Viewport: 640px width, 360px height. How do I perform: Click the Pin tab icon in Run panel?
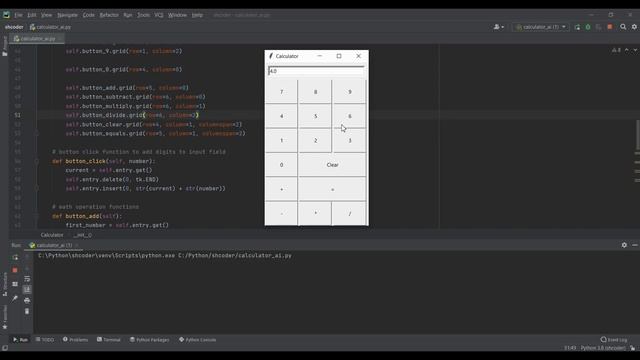coord(15,299)
